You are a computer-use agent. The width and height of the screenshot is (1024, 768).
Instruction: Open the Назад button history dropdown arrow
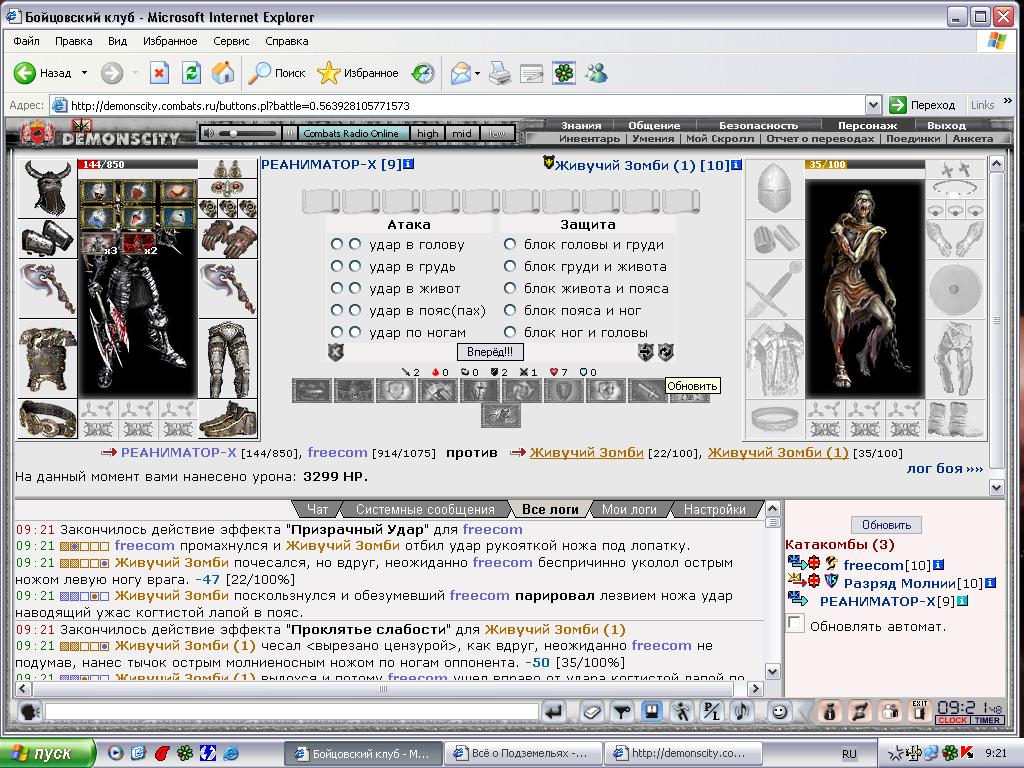tap(84, 73)
